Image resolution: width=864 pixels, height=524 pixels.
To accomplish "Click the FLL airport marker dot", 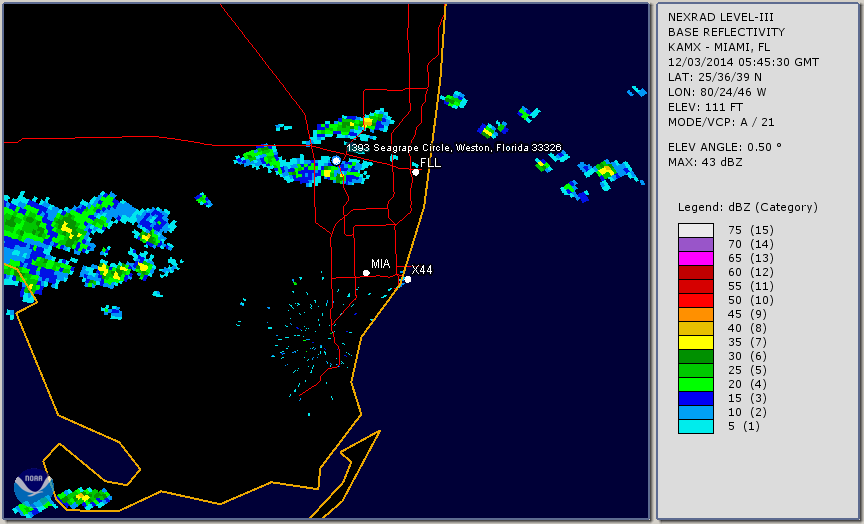I will [416, 172].
